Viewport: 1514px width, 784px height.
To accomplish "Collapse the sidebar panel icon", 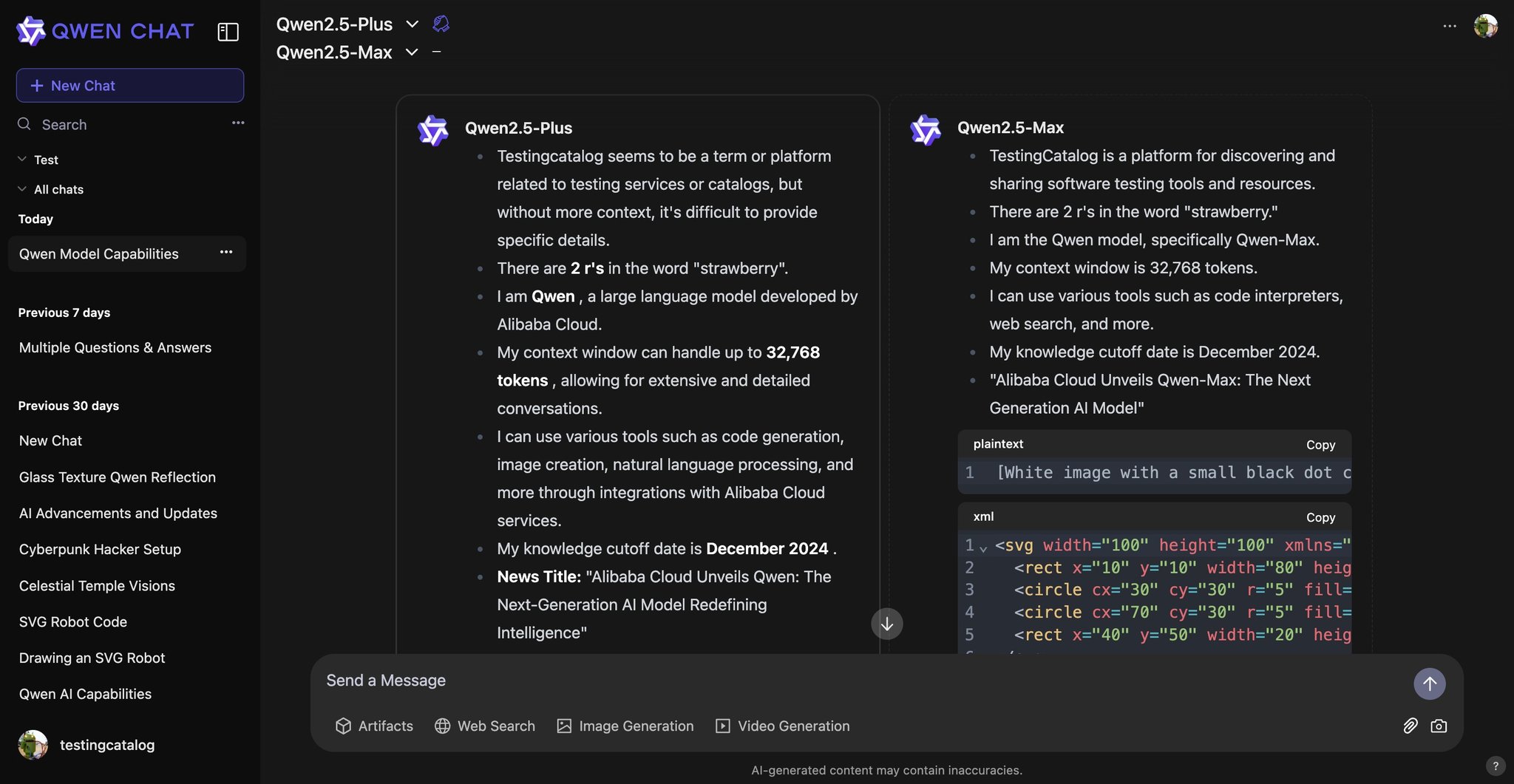I will 228,32.
